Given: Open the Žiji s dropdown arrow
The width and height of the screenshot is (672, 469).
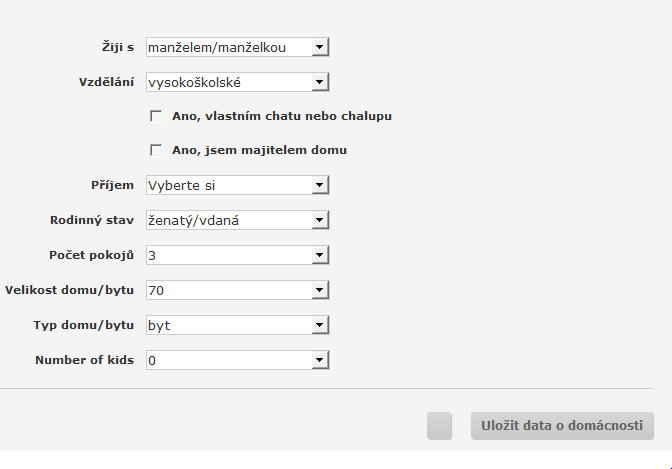Looking at the screenshot, I should (320, 47).
